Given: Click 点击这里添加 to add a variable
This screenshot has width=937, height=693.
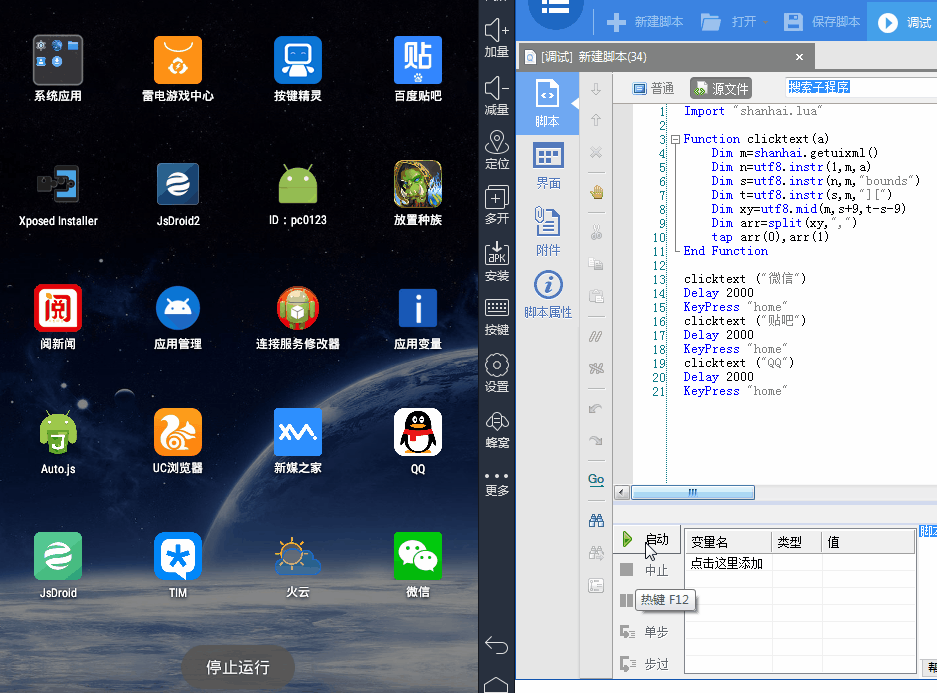Looking at the screenshot, I should (727, 563).
